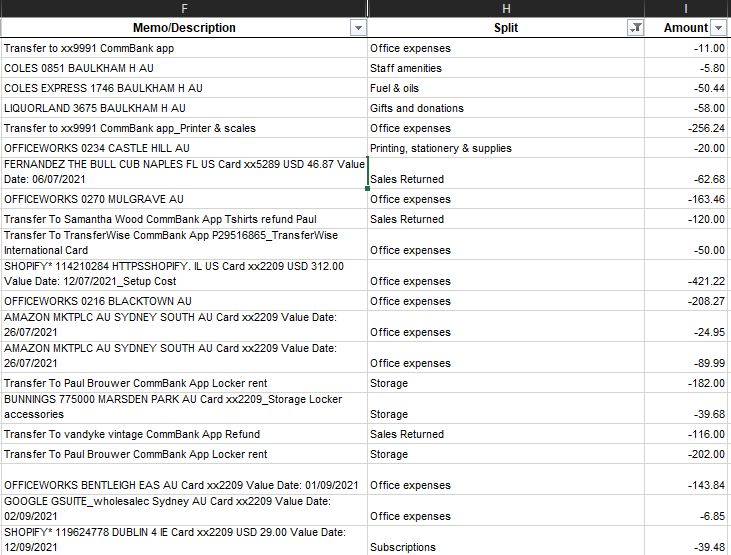Select the OFFICEWORKS 0216 BLACKTOWN cell

tap(184, 301)
